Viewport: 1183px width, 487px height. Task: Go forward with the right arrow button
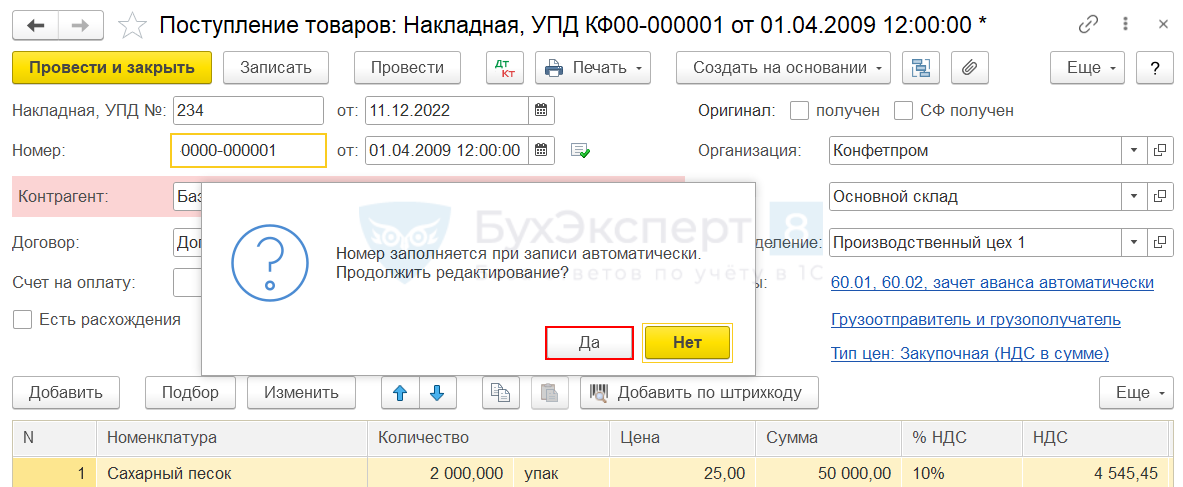[x=80, y=25]
